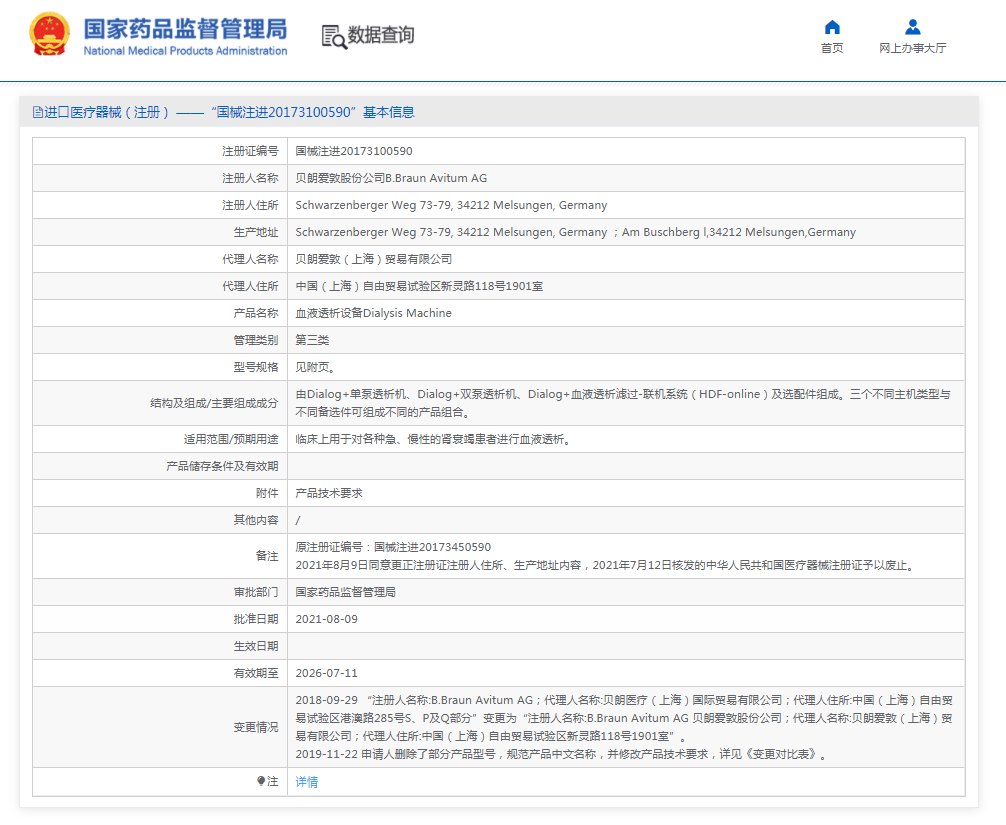
Task: Click the 管理类别 value 第三类
Action: click(x=313, y=340)
